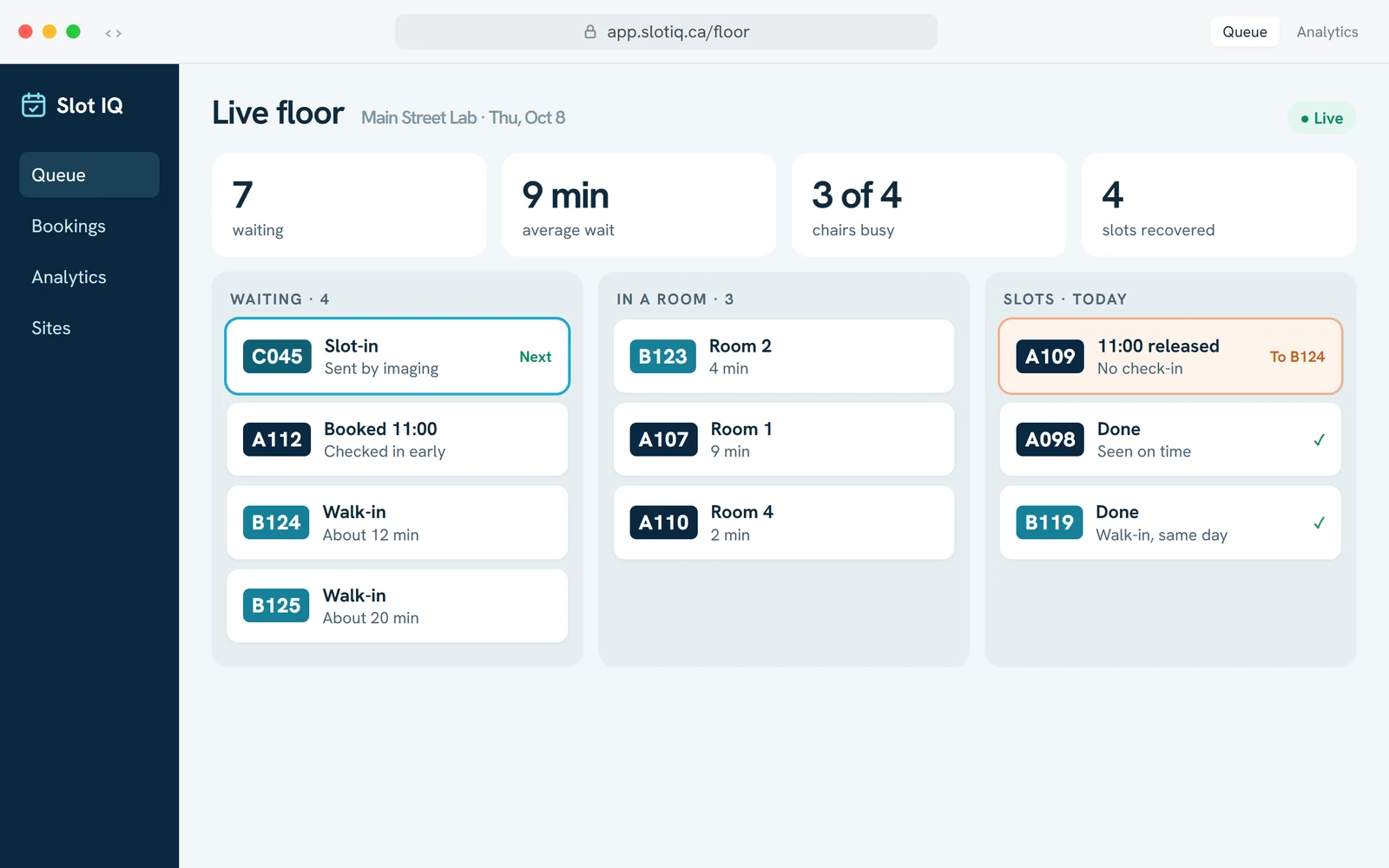Click the lock icon in the address bar
Viewport: 1389px width, 868px height.
pyautogui.click(x=590, y=32)
